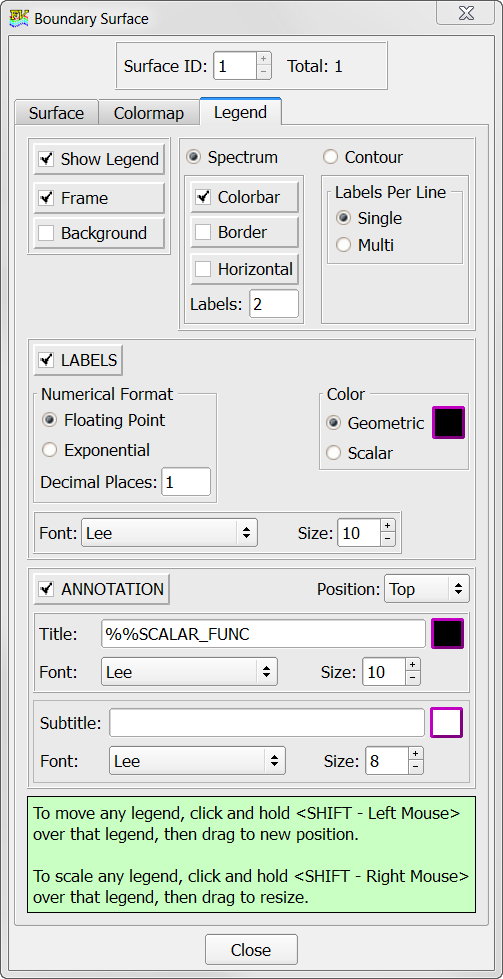
Task: Open the annotation Position dropdown
Action: point(427,589)
